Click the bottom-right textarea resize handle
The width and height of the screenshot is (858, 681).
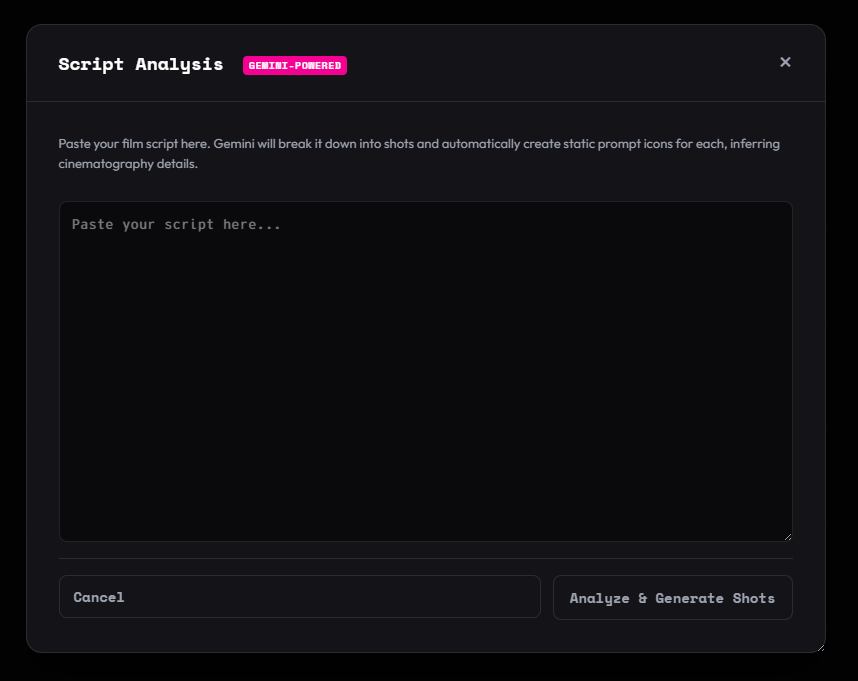pos(787,536)
